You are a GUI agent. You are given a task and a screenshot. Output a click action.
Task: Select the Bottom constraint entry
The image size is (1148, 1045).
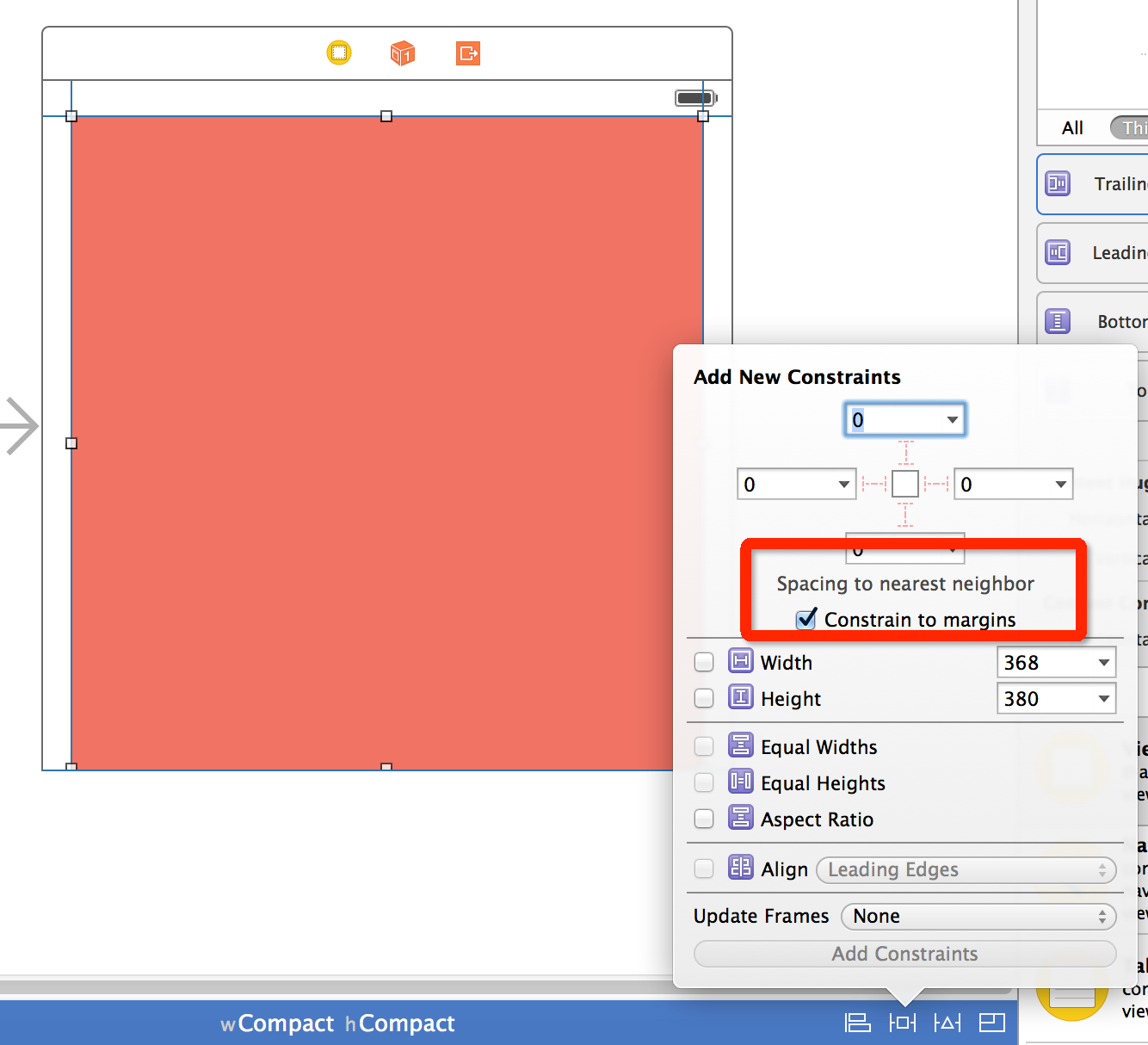pyautogui.click(x=1058, y=321)
